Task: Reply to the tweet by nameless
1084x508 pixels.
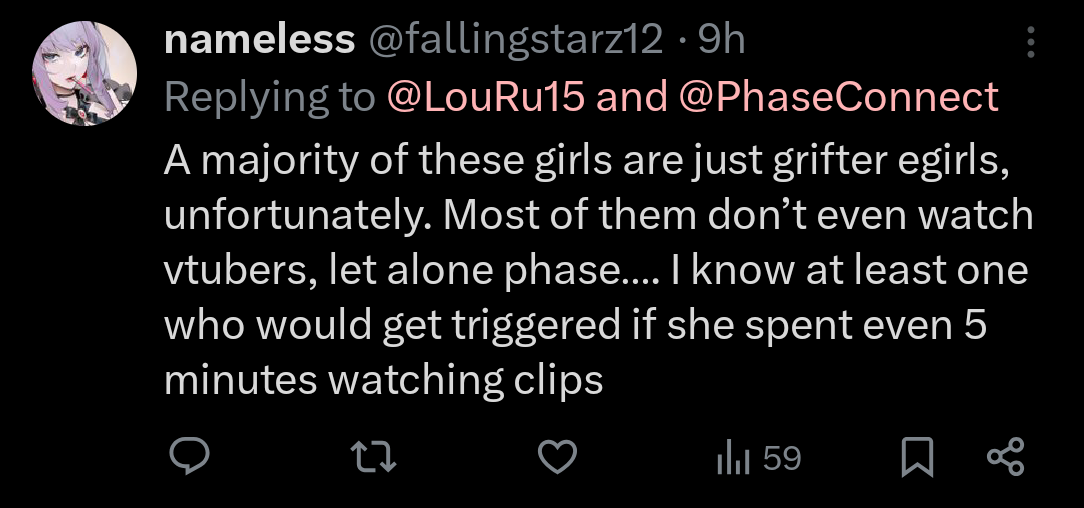Action: coord(189,457)
